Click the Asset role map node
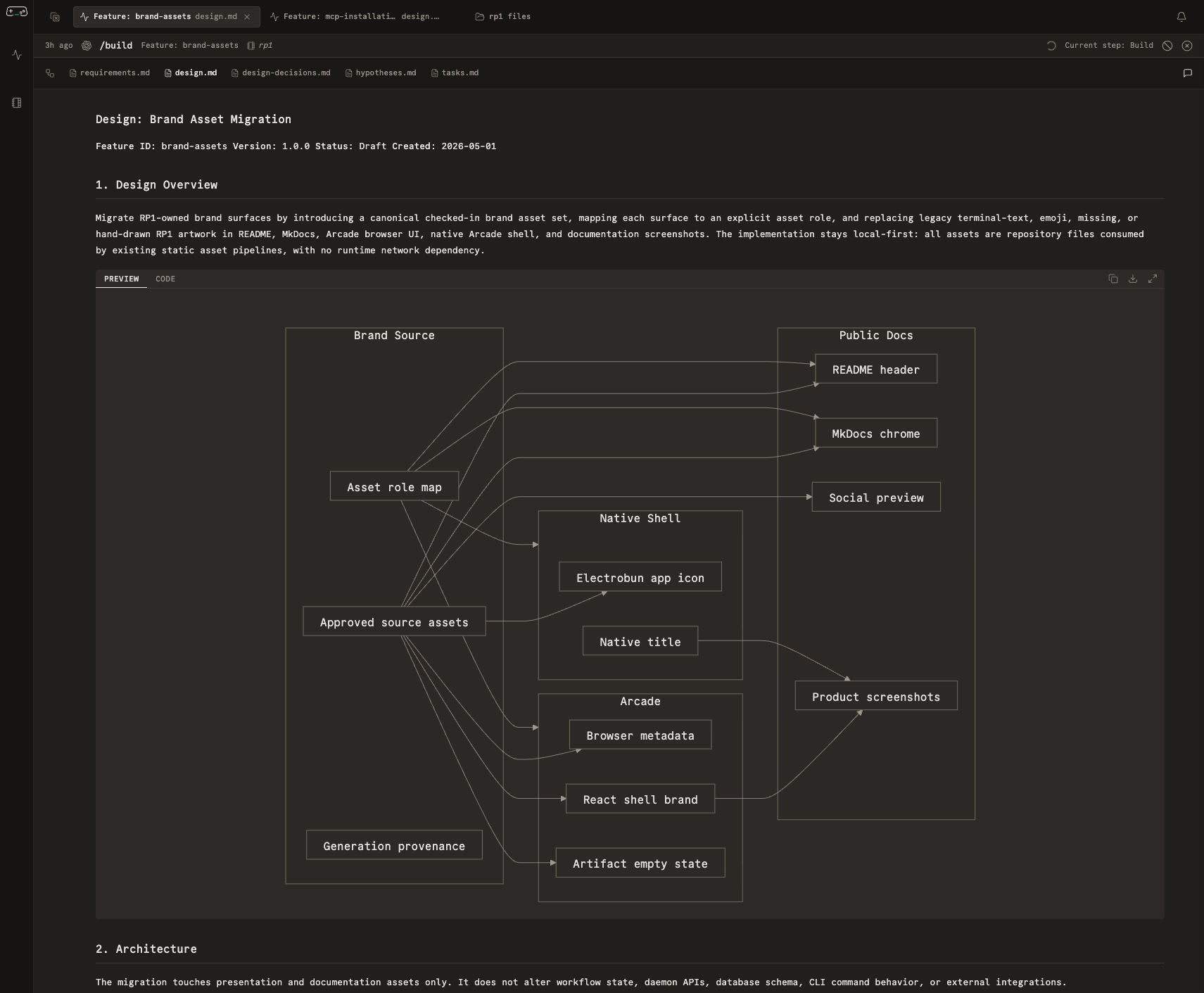1204x993 pixels. click(394, 487)
